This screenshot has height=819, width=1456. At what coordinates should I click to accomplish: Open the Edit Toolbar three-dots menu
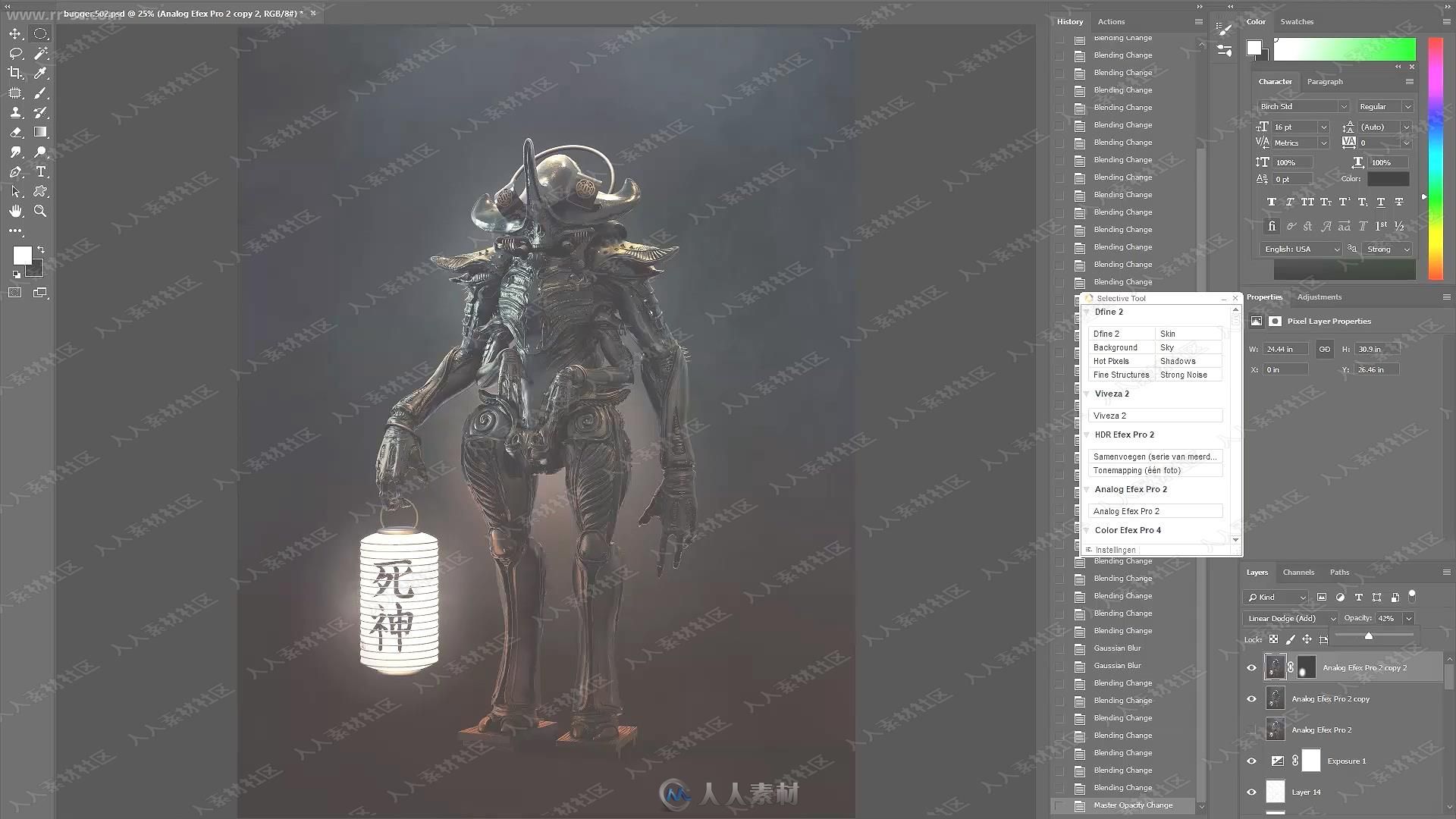pos(15,231)
